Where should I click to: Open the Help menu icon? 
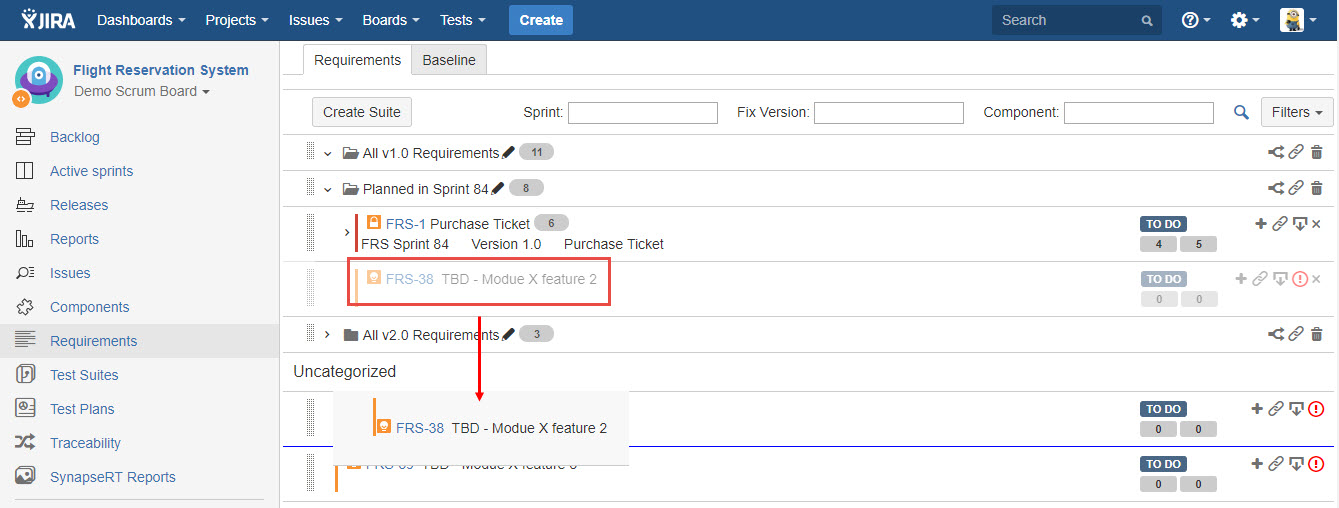pos(1196,20)
